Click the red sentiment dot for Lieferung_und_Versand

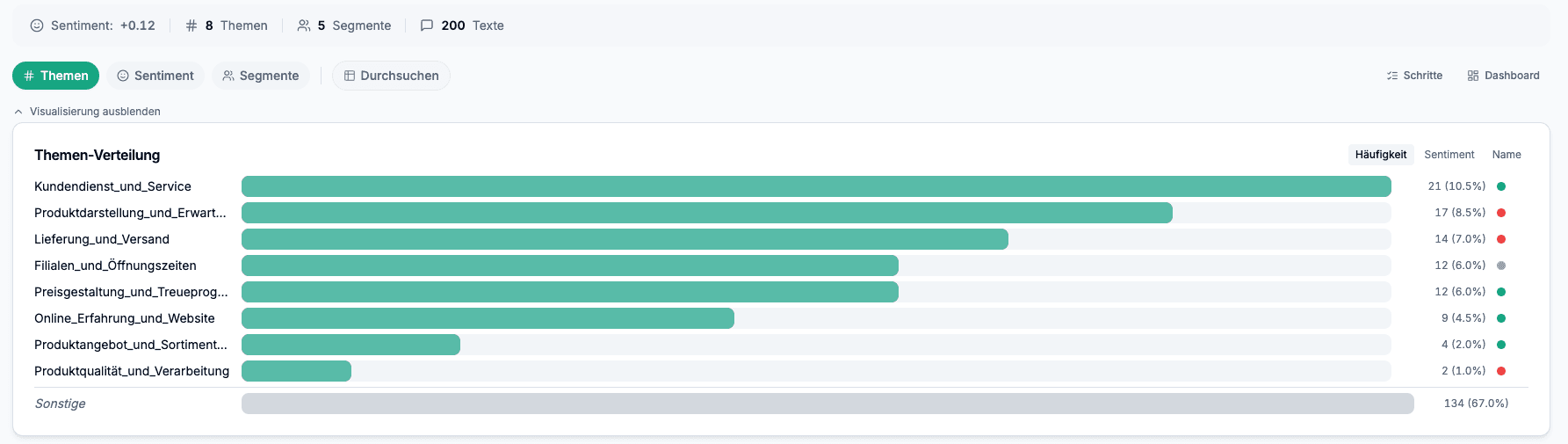pyautogui.click(x=1501, y=239)
